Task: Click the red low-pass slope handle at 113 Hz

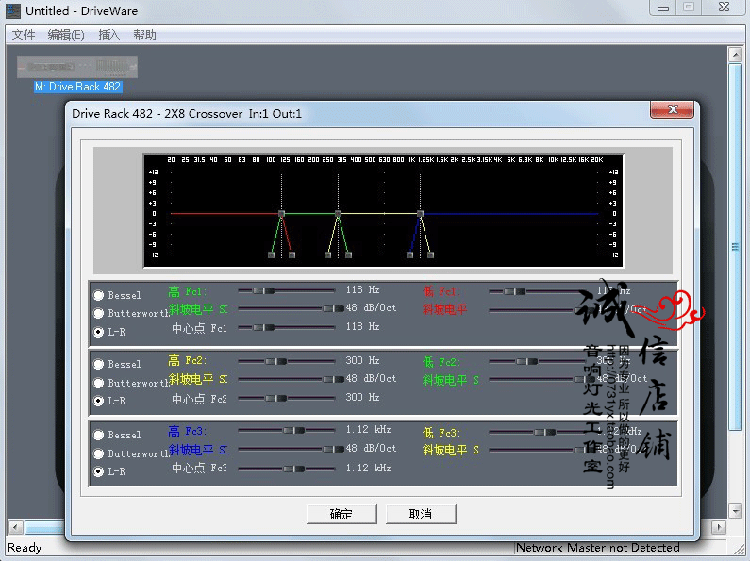Action: click(x=292, y=255)
